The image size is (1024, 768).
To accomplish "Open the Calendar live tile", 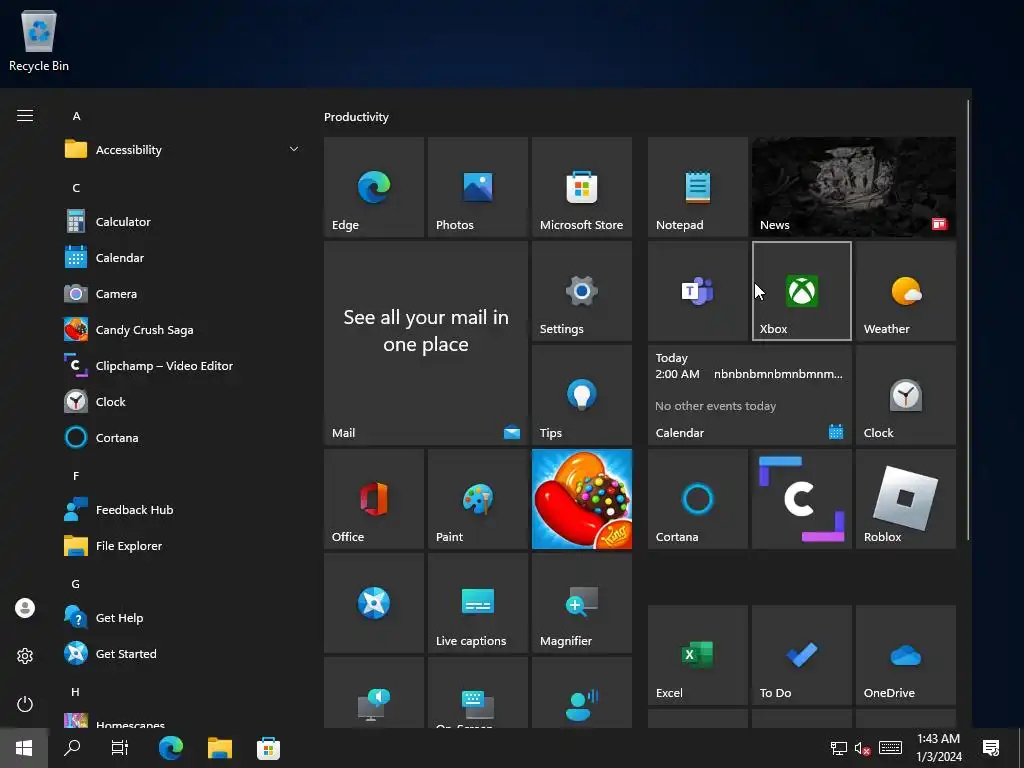I will 750,395.
